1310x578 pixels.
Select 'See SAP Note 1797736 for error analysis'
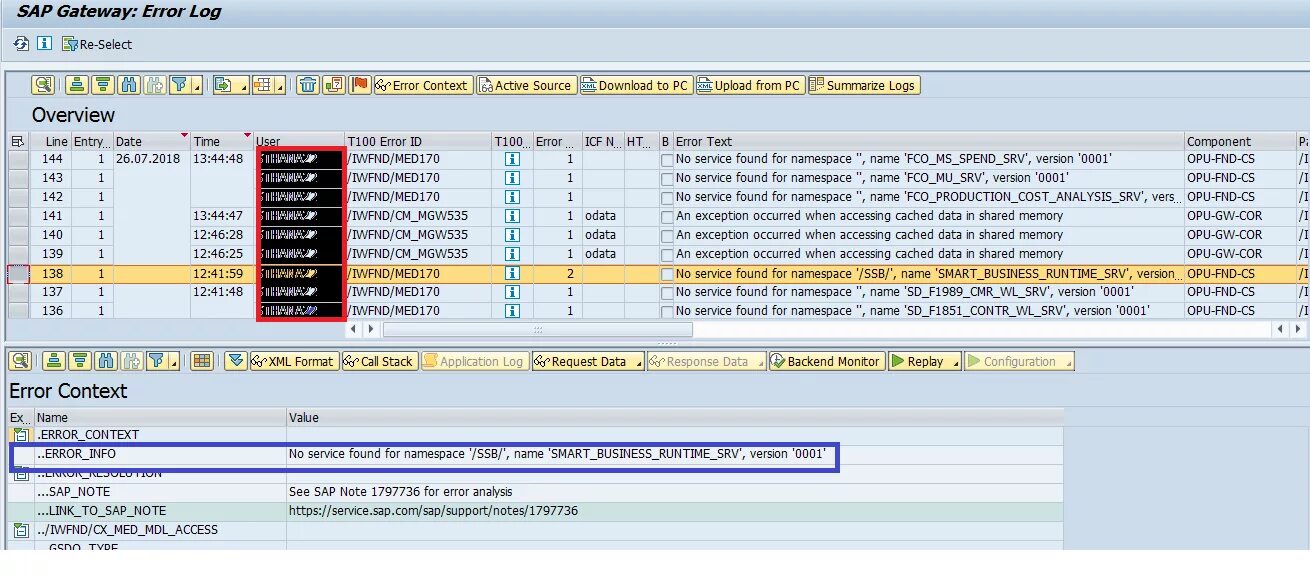click(400, 492)
